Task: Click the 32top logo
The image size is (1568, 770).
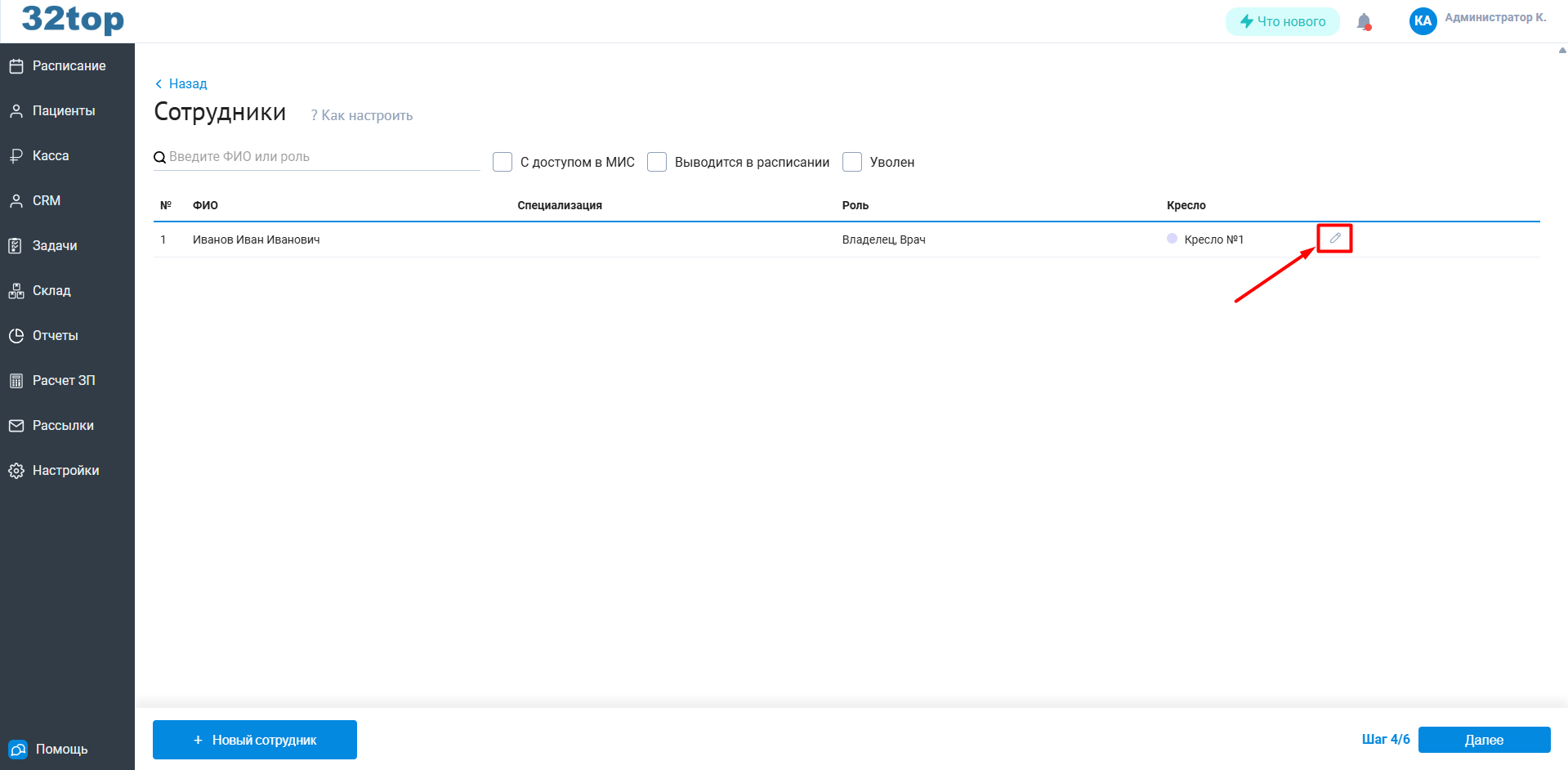Action: [73, 20]
